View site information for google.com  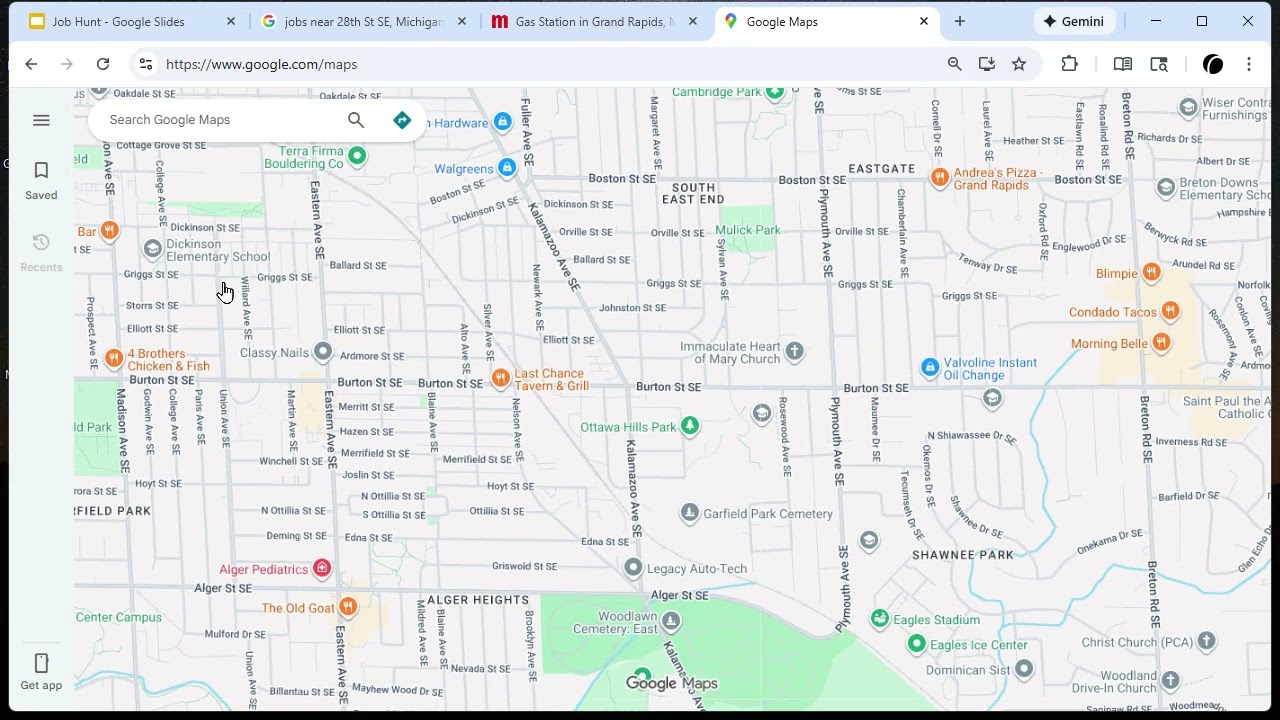146,64
